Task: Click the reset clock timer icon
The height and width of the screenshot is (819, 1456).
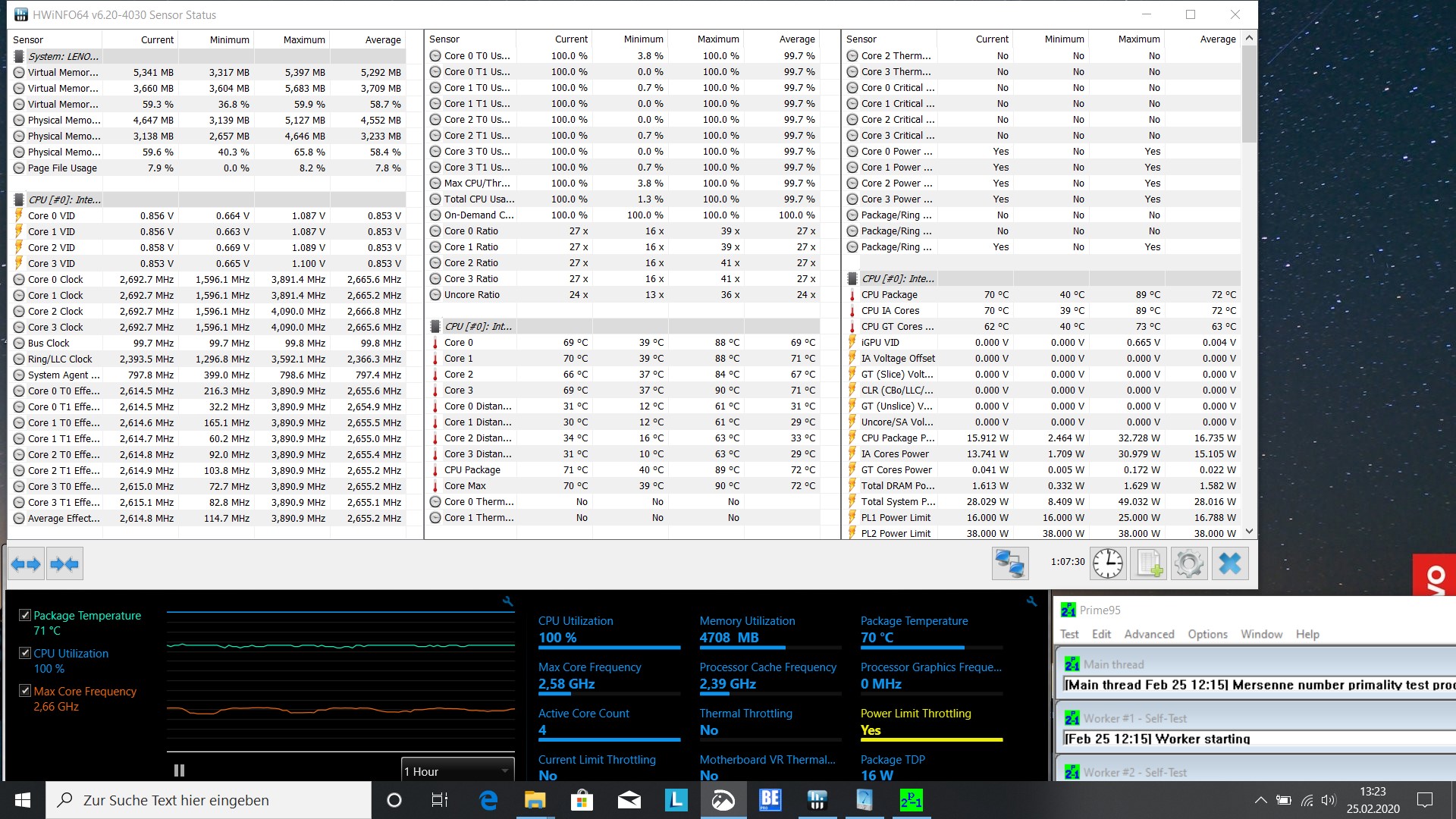Action: (1107, 563)
